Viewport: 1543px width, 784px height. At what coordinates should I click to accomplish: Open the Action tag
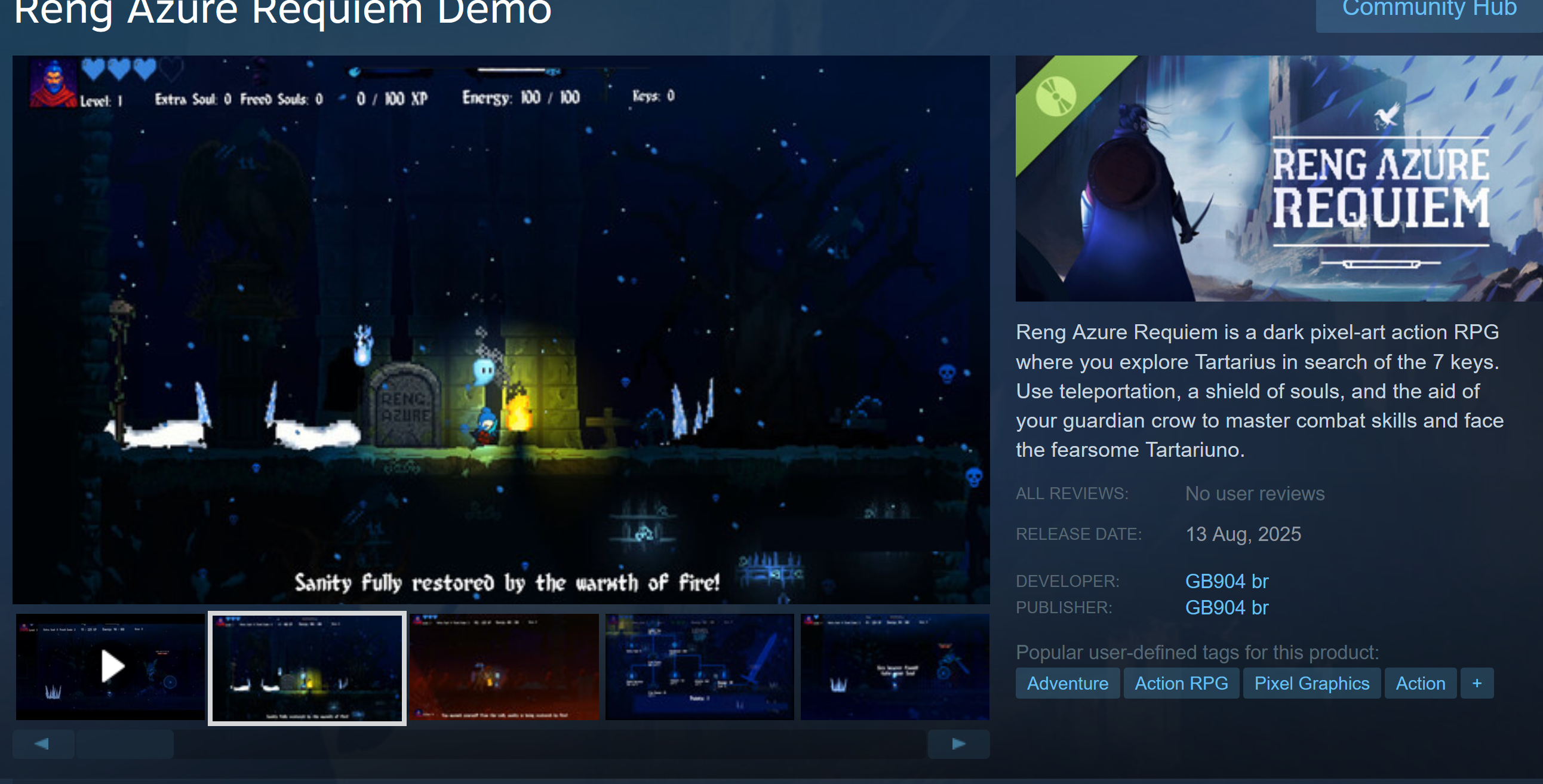click(1420, 683)
